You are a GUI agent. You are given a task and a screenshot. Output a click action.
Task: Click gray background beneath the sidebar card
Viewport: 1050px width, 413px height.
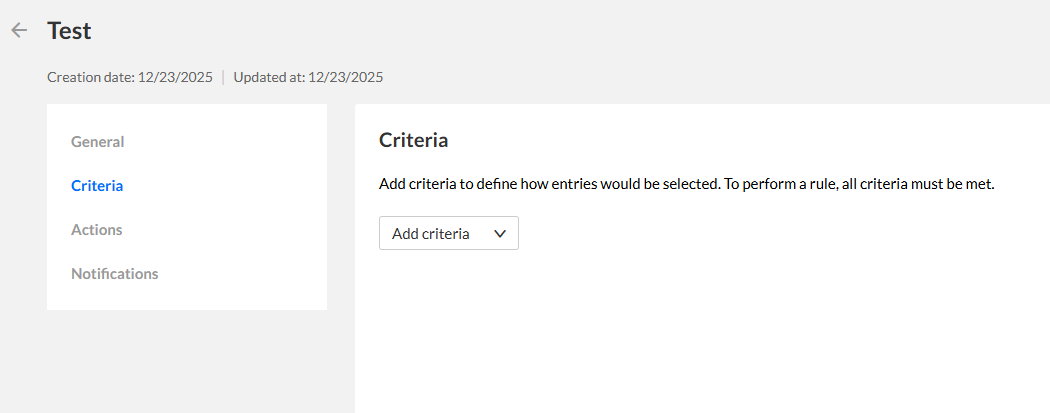coord(186,360)
